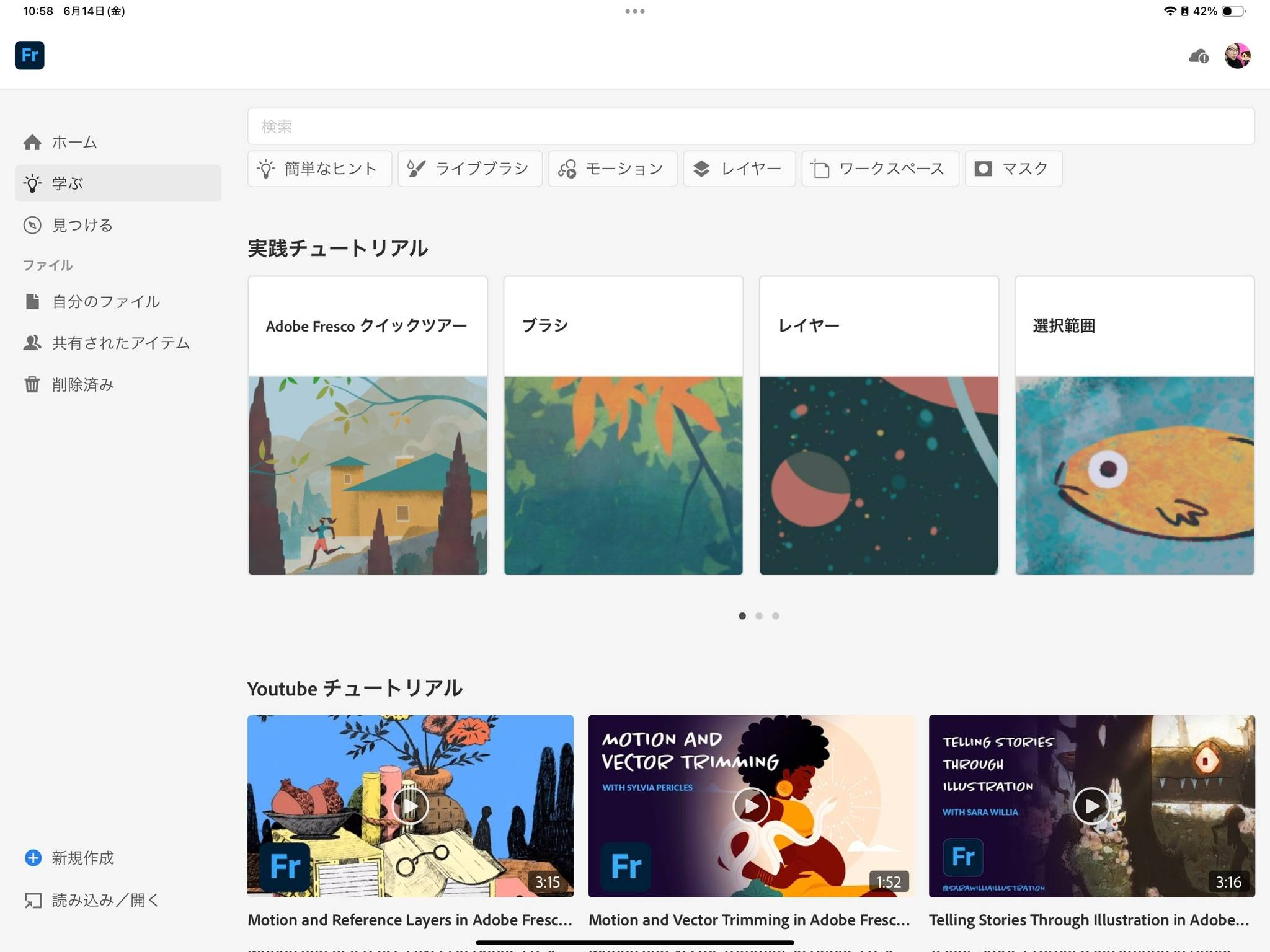This screenshot has width=1270, height=952.
Task: Click the 自分のファイル document icon
Action: tap(32, 301)
